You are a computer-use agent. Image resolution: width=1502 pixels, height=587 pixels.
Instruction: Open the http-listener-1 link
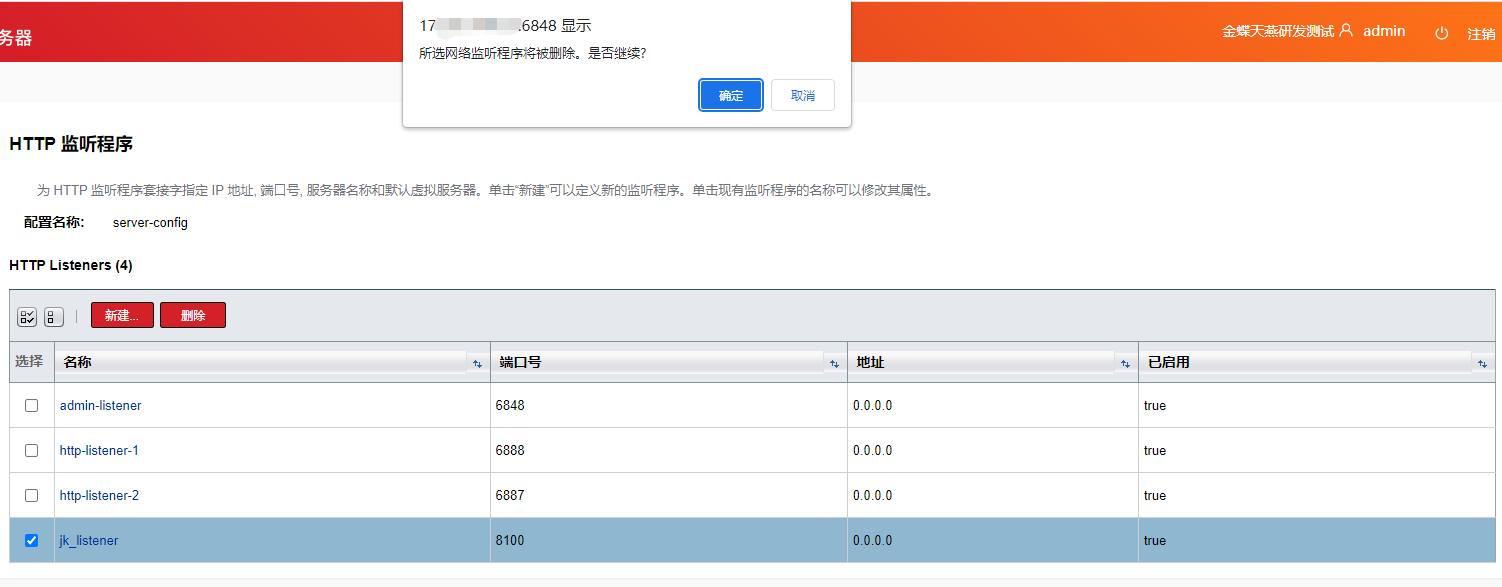99,451
